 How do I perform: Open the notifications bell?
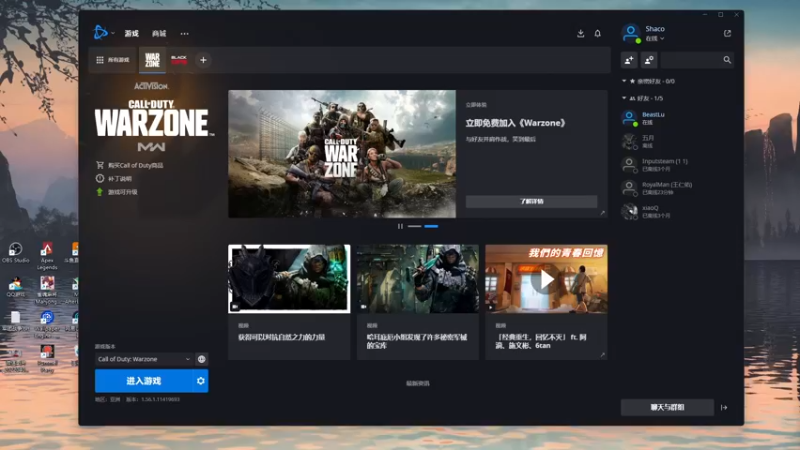point(597,34)
